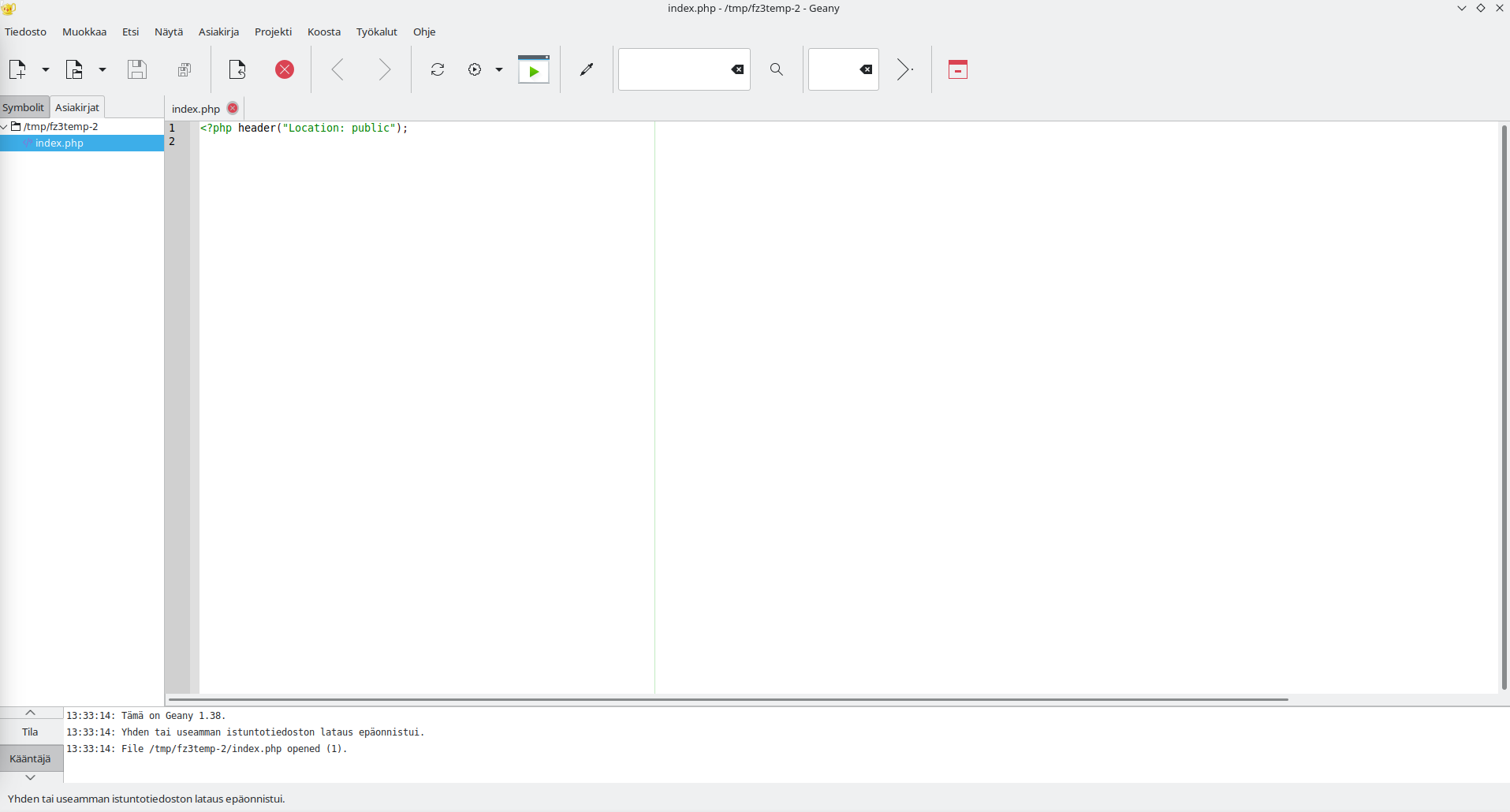1510x812 pixels.
Task: Run the file with the green play icon
Action: (534, 69)
